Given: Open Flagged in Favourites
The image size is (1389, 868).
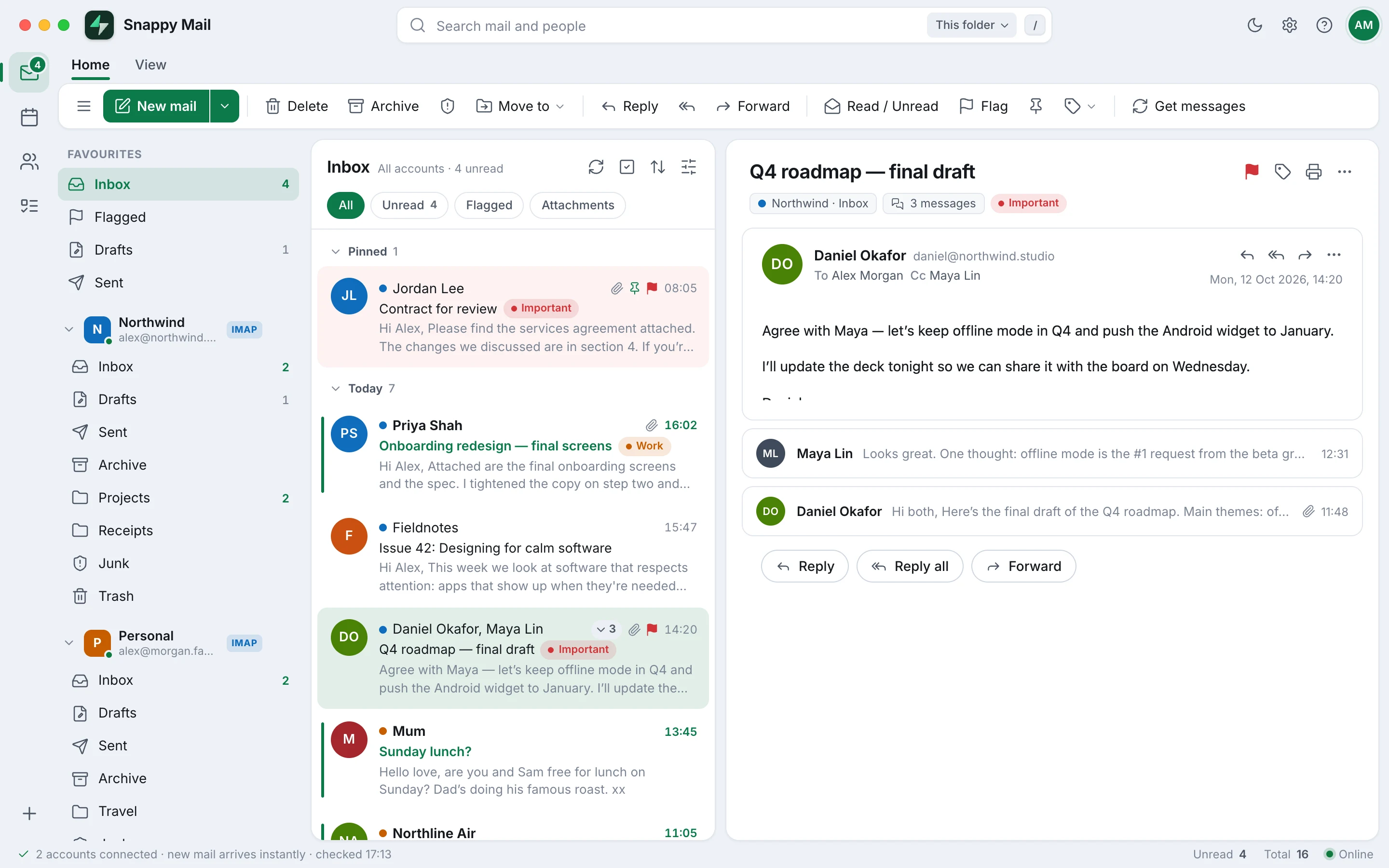Looking at the screenshot, I should tap(178, 217).
